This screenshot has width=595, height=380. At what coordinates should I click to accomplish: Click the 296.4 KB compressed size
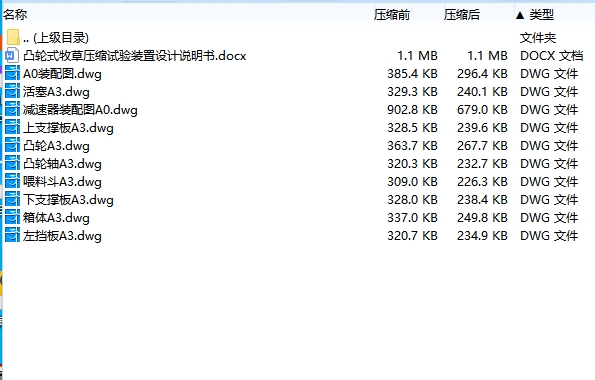tap(482, 74)
